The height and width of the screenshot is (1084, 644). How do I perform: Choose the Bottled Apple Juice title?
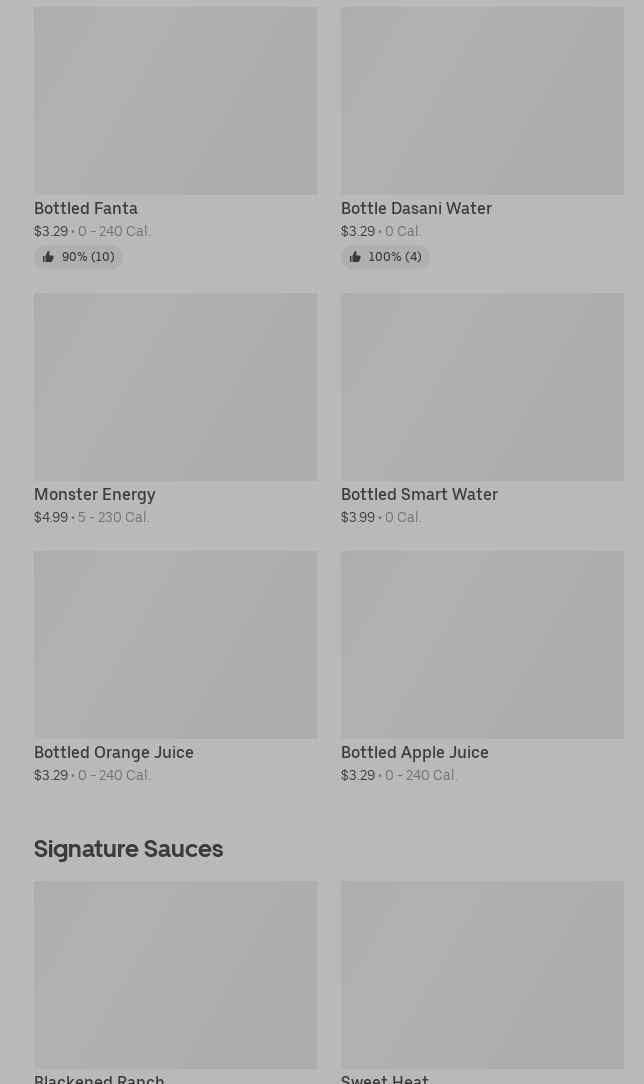pyautogui.click(x=415, y=752)
